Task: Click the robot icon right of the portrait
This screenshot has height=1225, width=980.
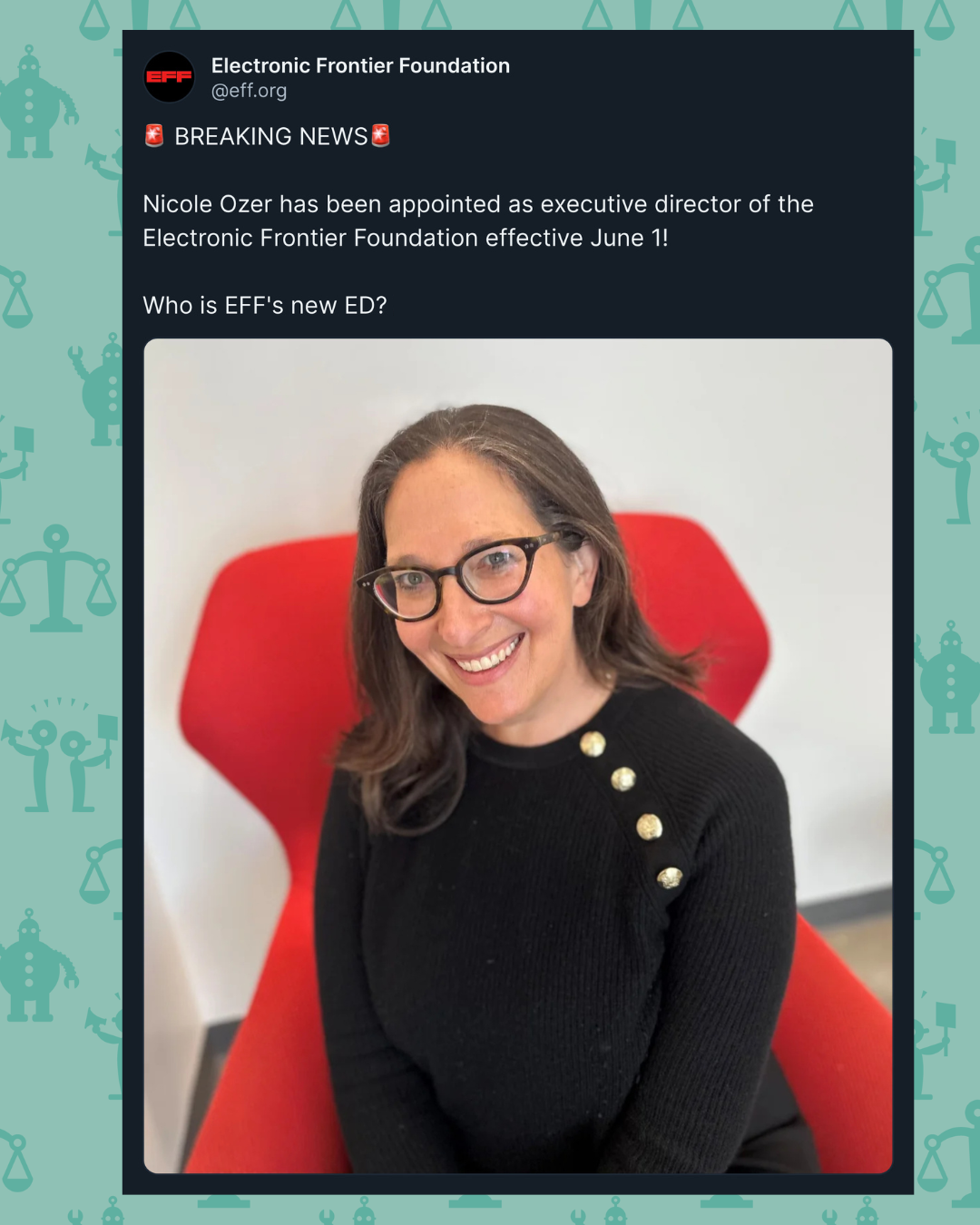Action: [x=948, y=678]
